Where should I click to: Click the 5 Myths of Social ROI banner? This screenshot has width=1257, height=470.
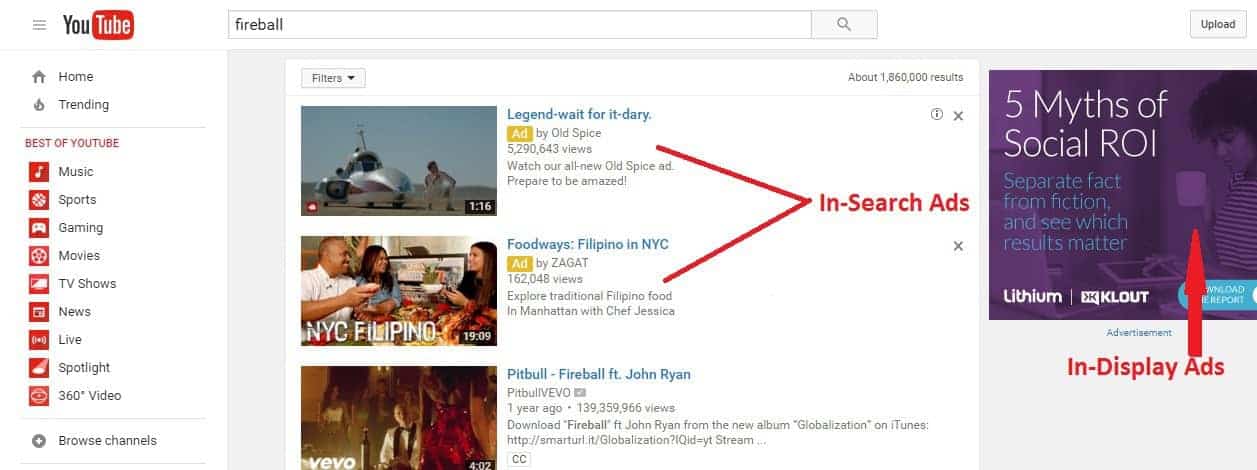pos(1122,194)
